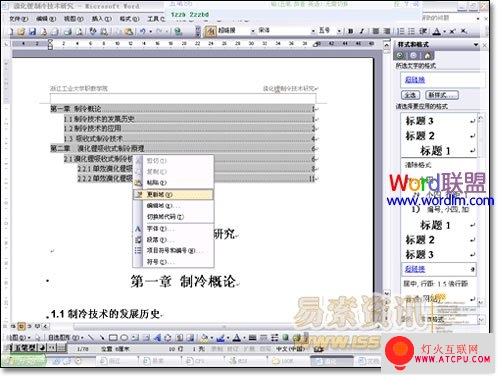Viewport: 500px width, 378px height.
Task: Click the font color A swatch
Action: (x=437, y=31)
